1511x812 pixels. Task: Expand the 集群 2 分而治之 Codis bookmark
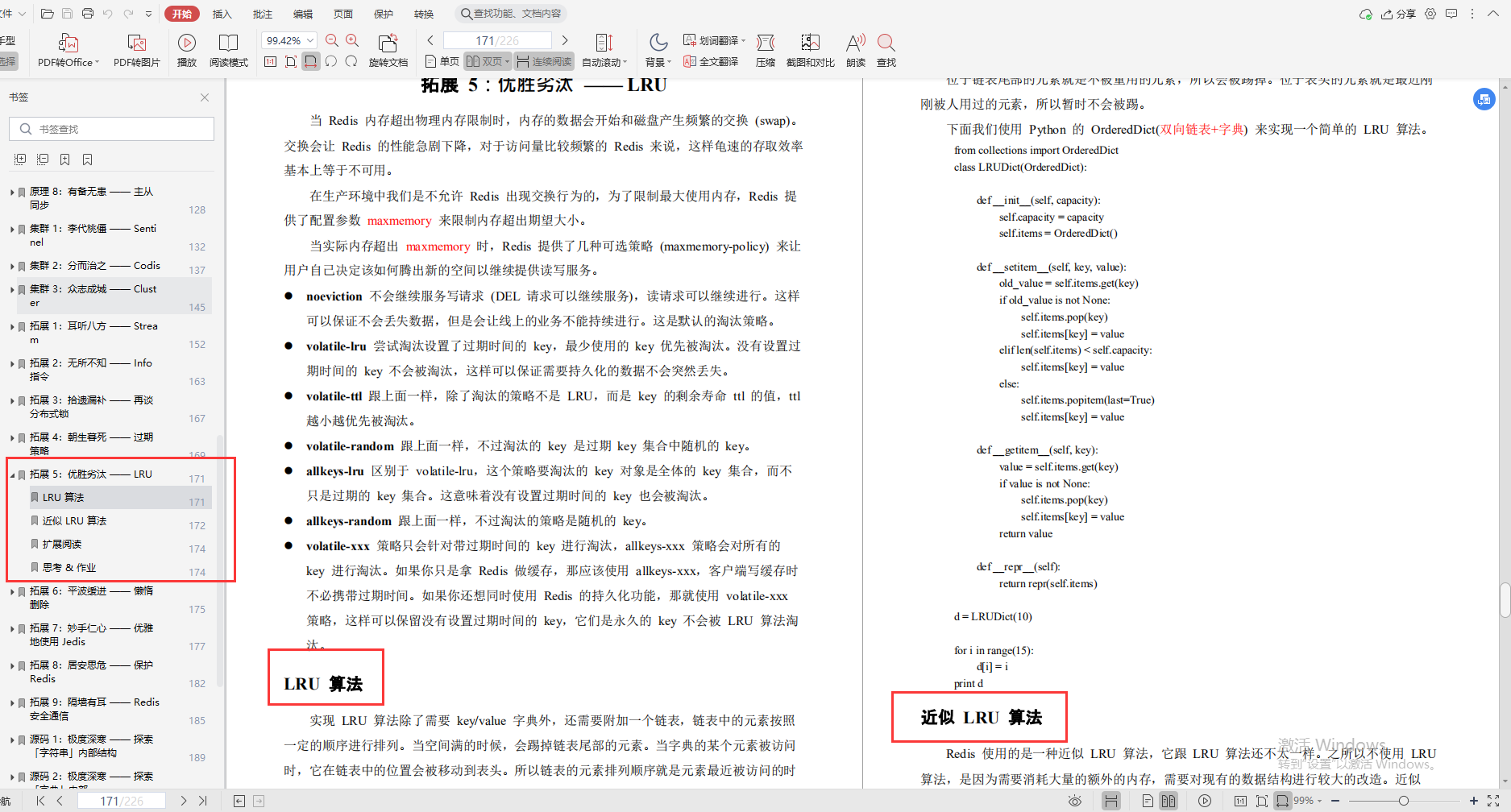click(x=12, y=266)
